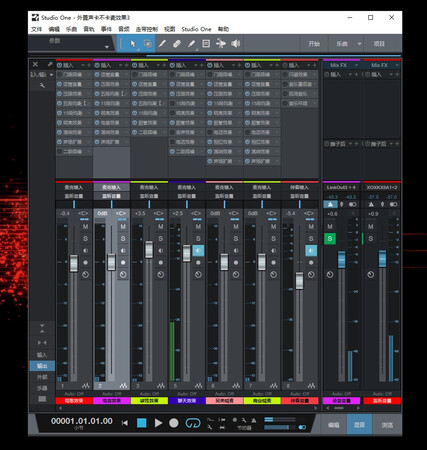Close the mixer panel with the X icon

[x=35, y=64]
